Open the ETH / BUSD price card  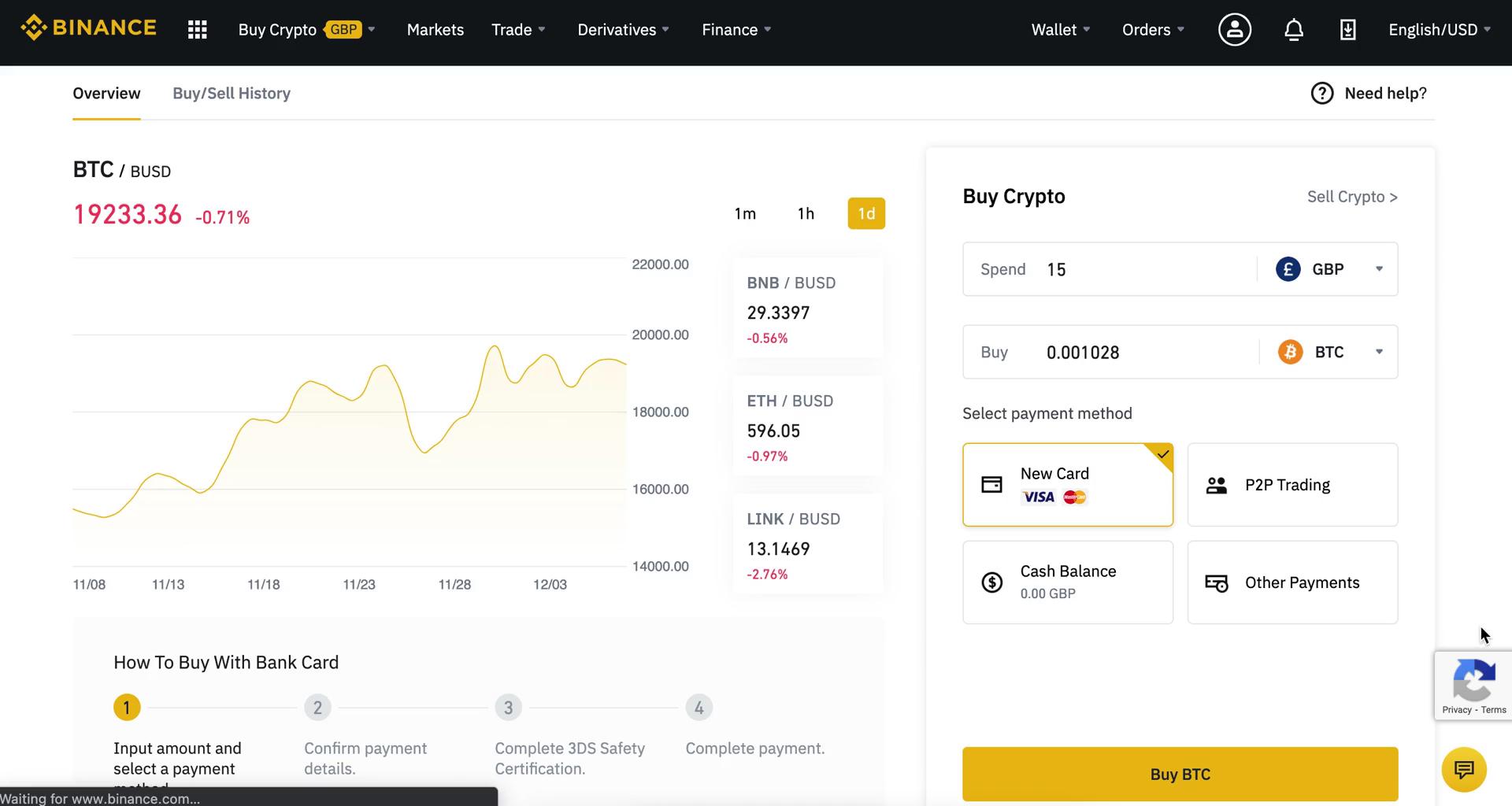click(808, 426)
